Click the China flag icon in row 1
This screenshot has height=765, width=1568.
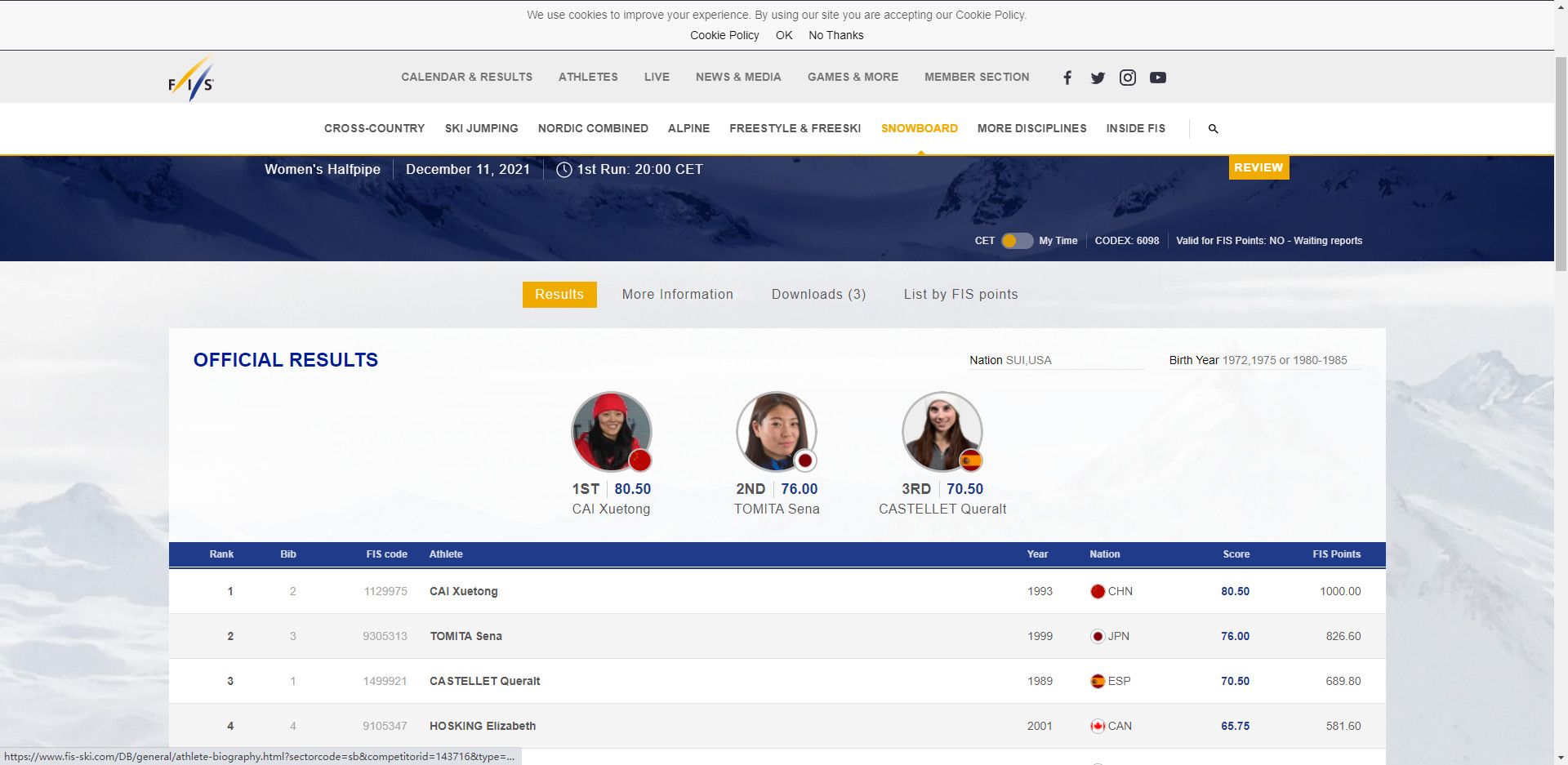point(1098,592)
